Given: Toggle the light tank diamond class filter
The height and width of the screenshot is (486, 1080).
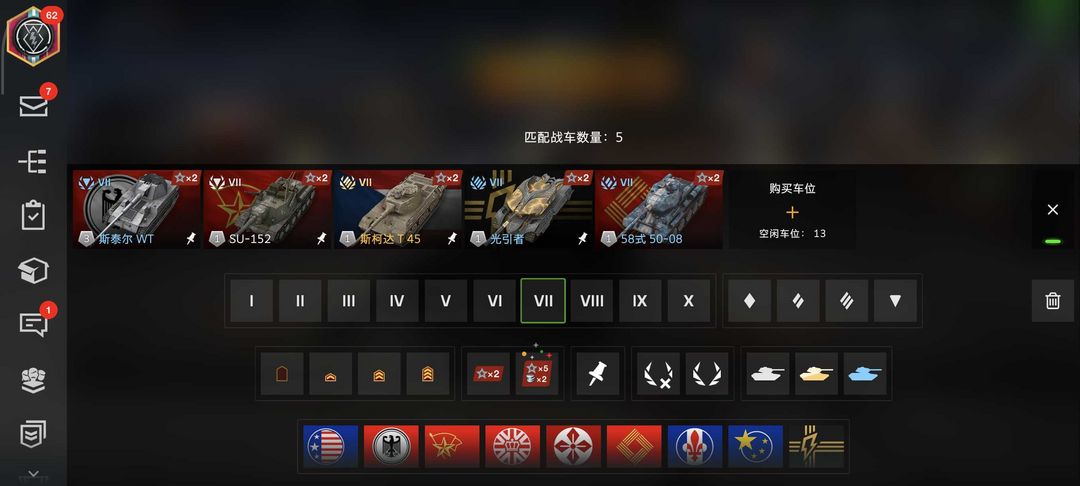Looking at the screenshot, I should 749,301.
